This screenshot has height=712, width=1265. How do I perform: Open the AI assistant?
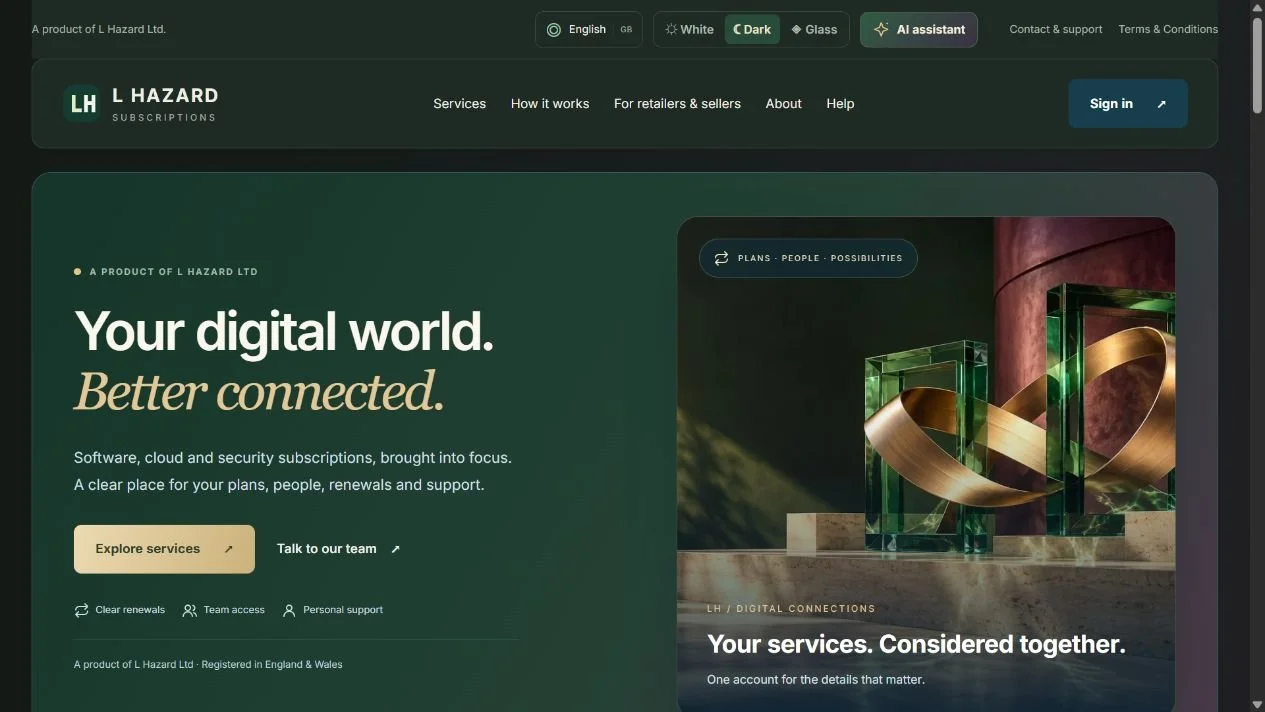(919, 30)
